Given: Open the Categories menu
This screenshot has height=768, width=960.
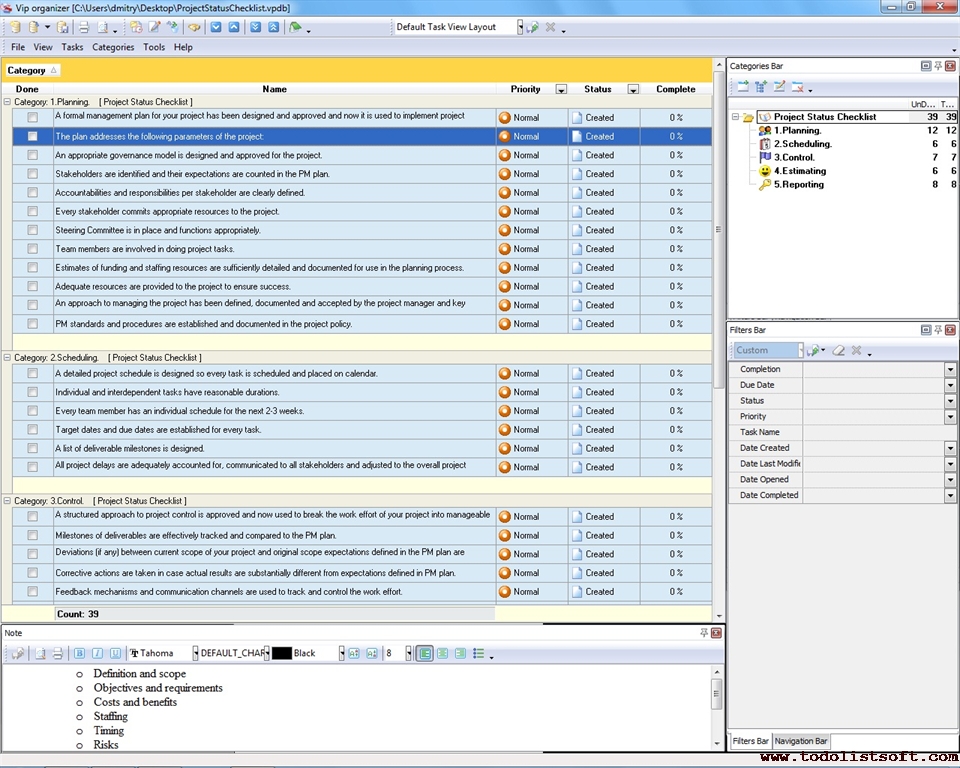Looking at the screenshot, I should [x=113, y=47].
